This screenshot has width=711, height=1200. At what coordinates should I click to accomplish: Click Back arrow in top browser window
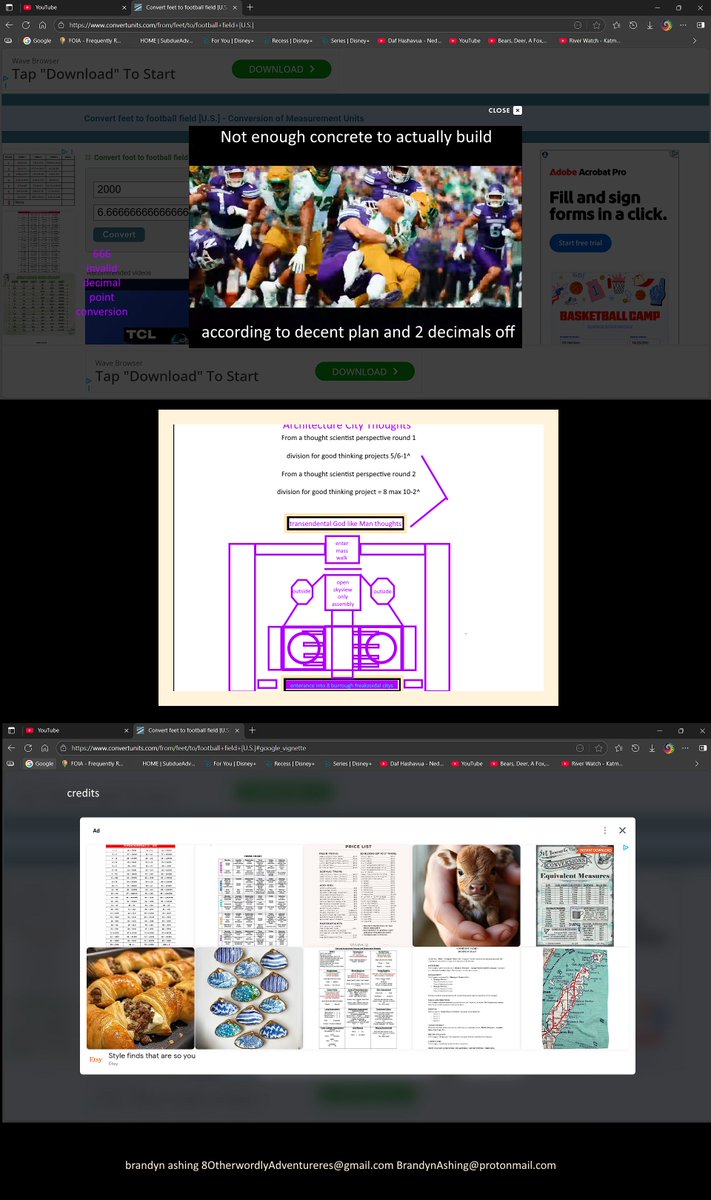pyautogui.click(x=11, y=24)
